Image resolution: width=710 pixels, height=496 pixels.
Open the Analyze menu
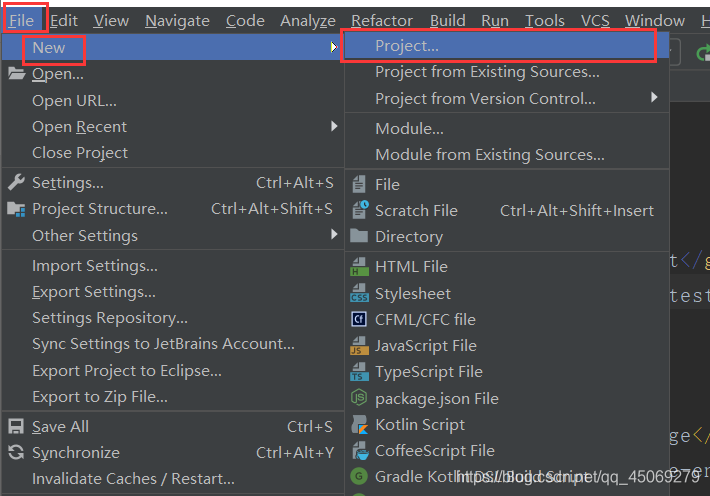click(x=308, y=20)
